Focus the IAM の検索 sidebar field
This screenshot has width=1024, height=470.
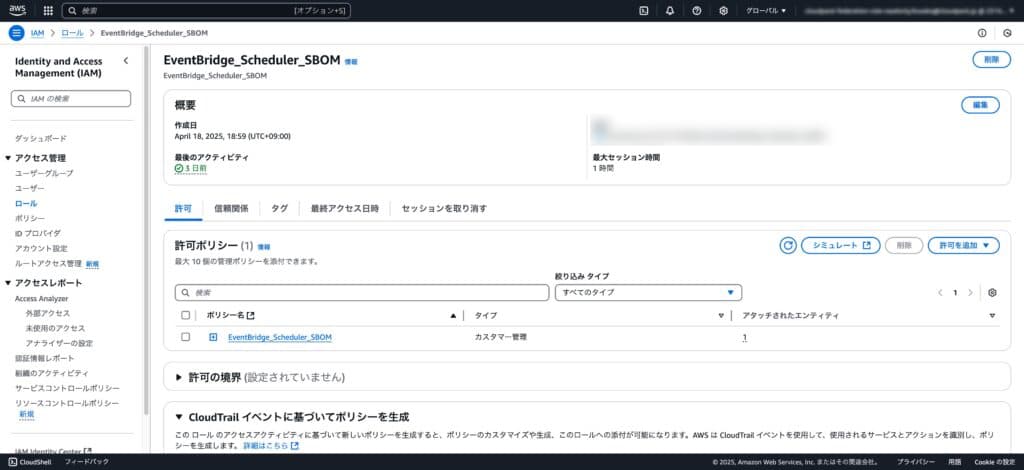tap(71, 99)
